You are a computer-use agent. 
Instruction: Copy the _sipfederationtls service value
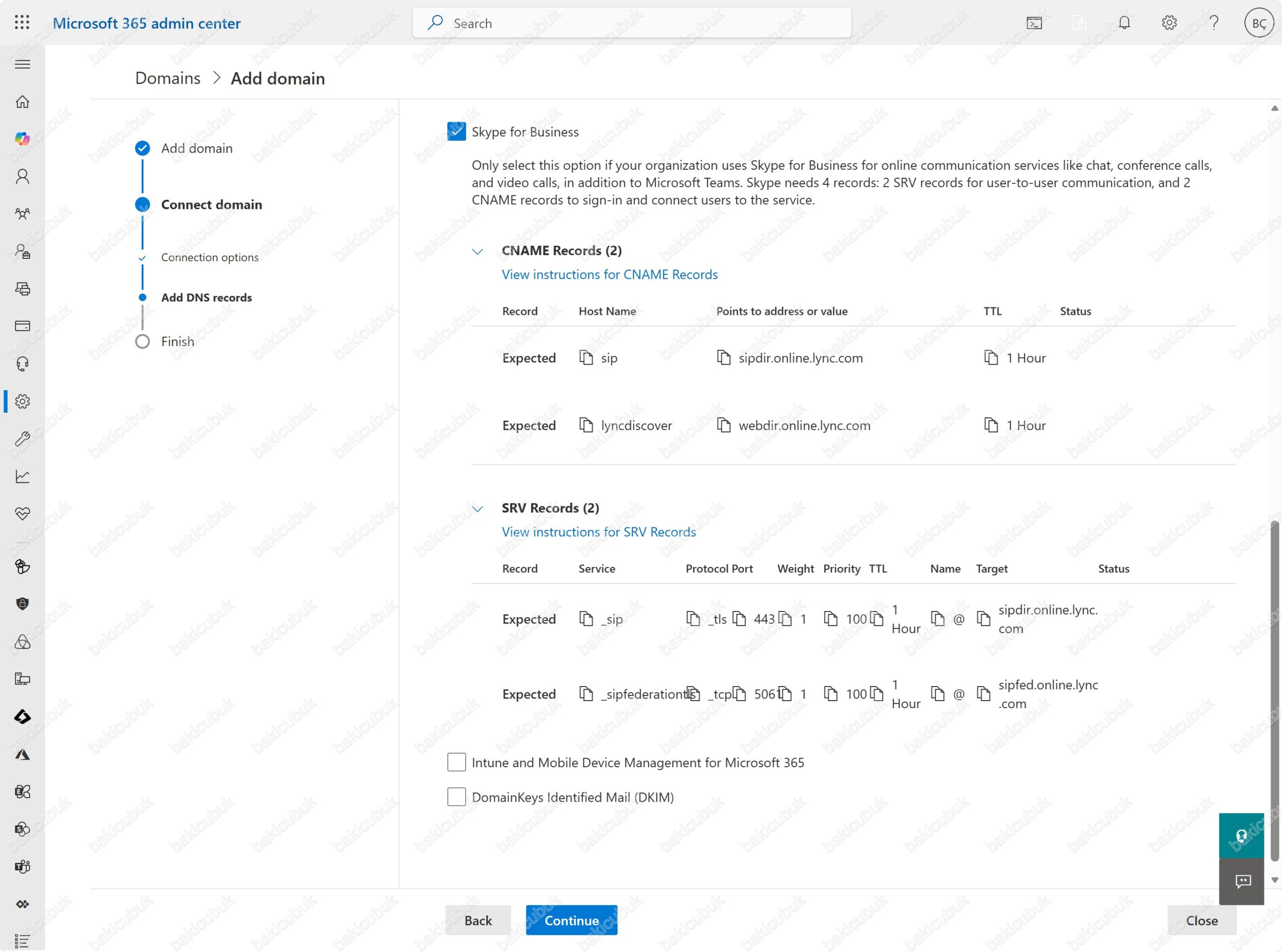click(x=585, y=693)
